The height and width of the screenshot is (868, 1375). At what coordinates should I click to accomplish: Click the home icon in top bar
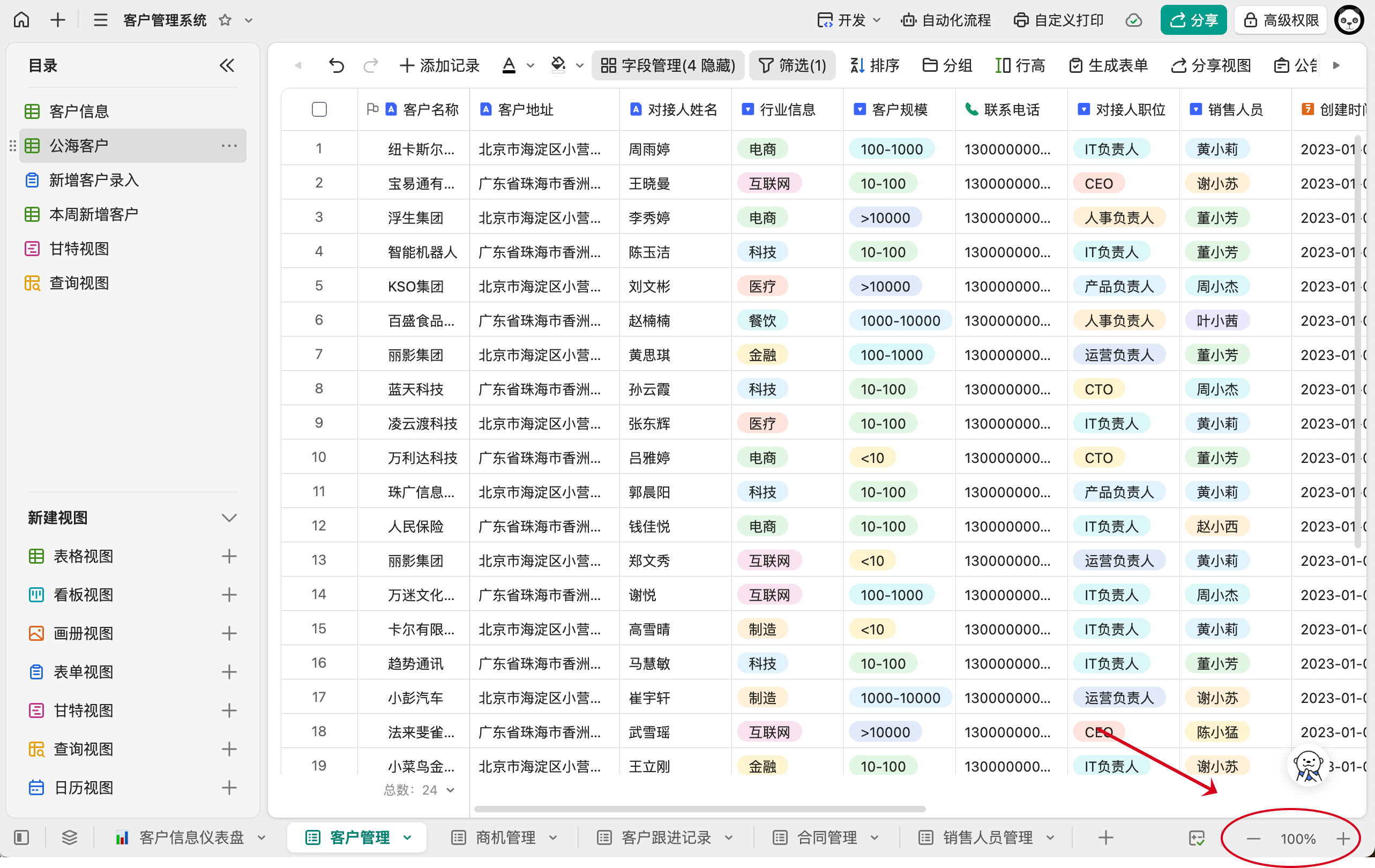21,20
